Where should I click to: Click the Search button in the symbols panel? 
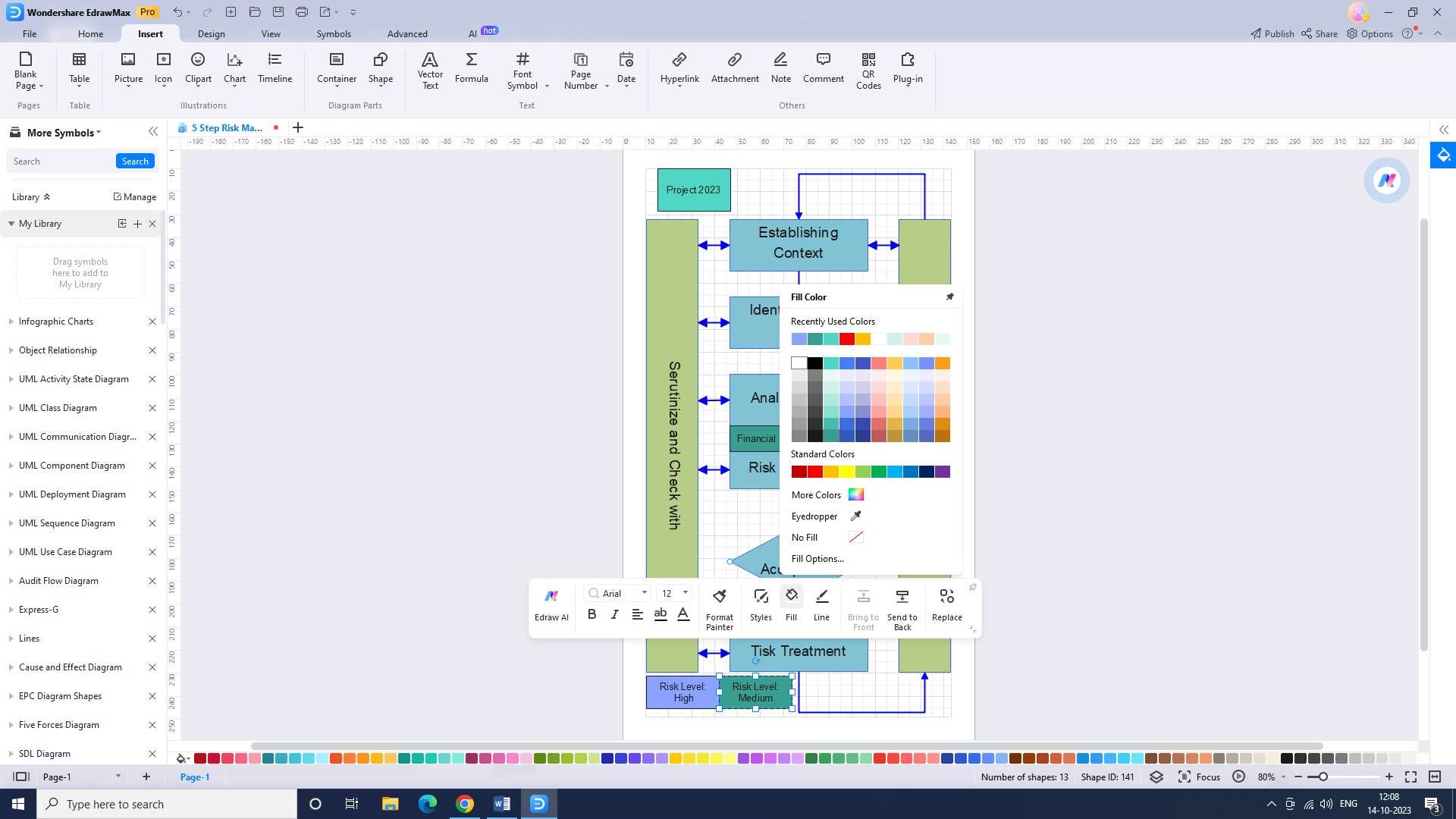pyautogui.click(x=135, y=162)
